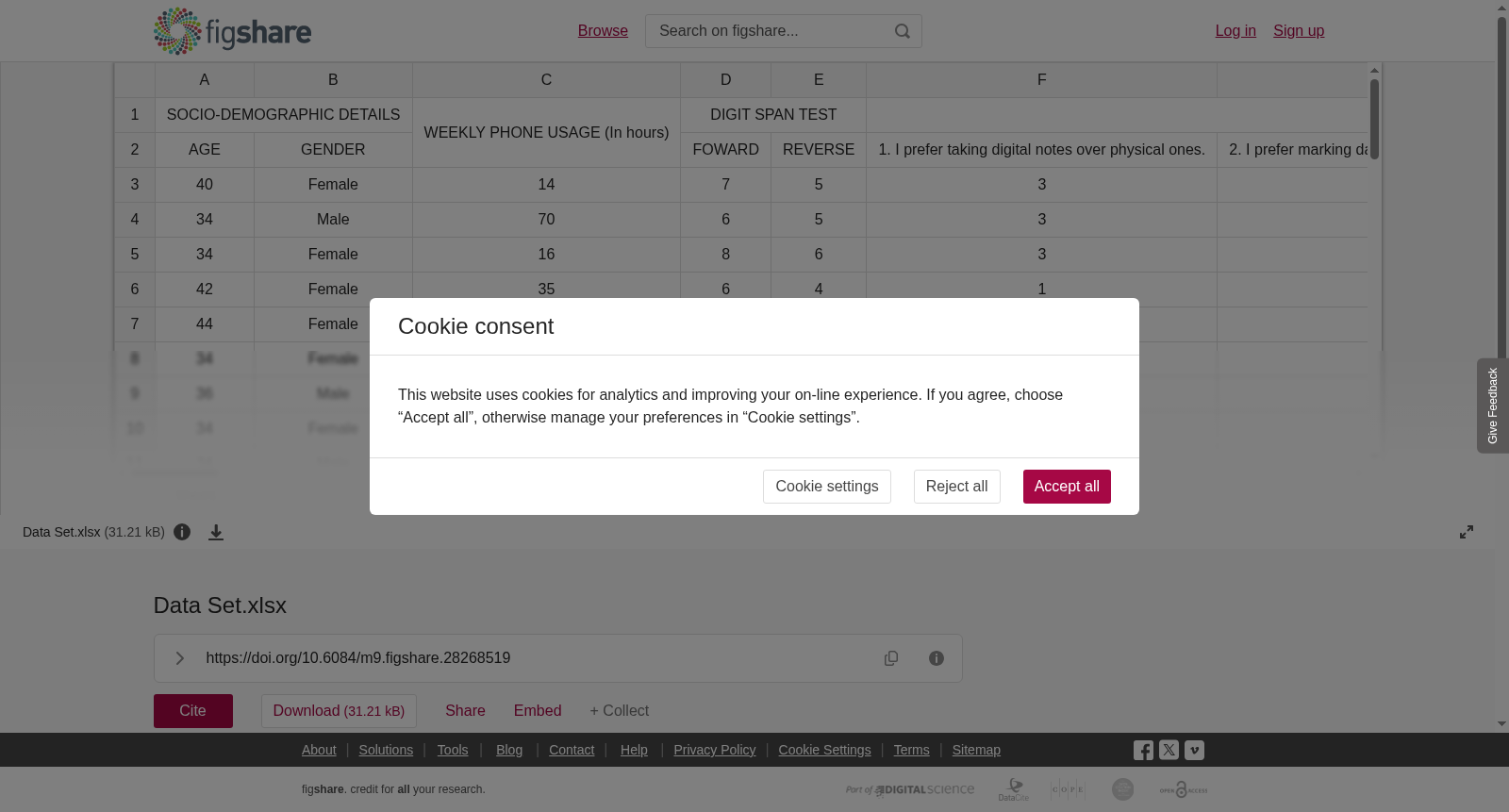This screenshot has height=812, width=1509.
Task: Click the Open Access logo
Action: pyautogui.click(x=1184, y=789)
